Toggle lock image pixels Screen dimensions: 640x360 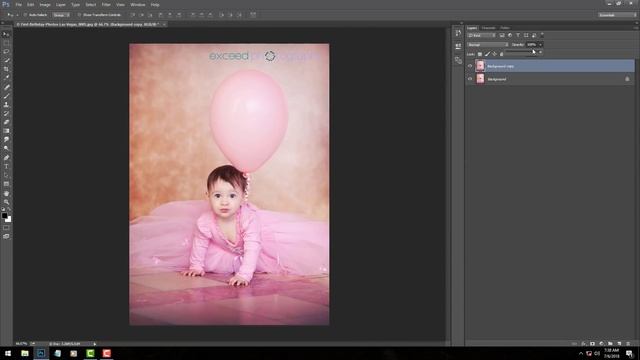pos(487,54)
